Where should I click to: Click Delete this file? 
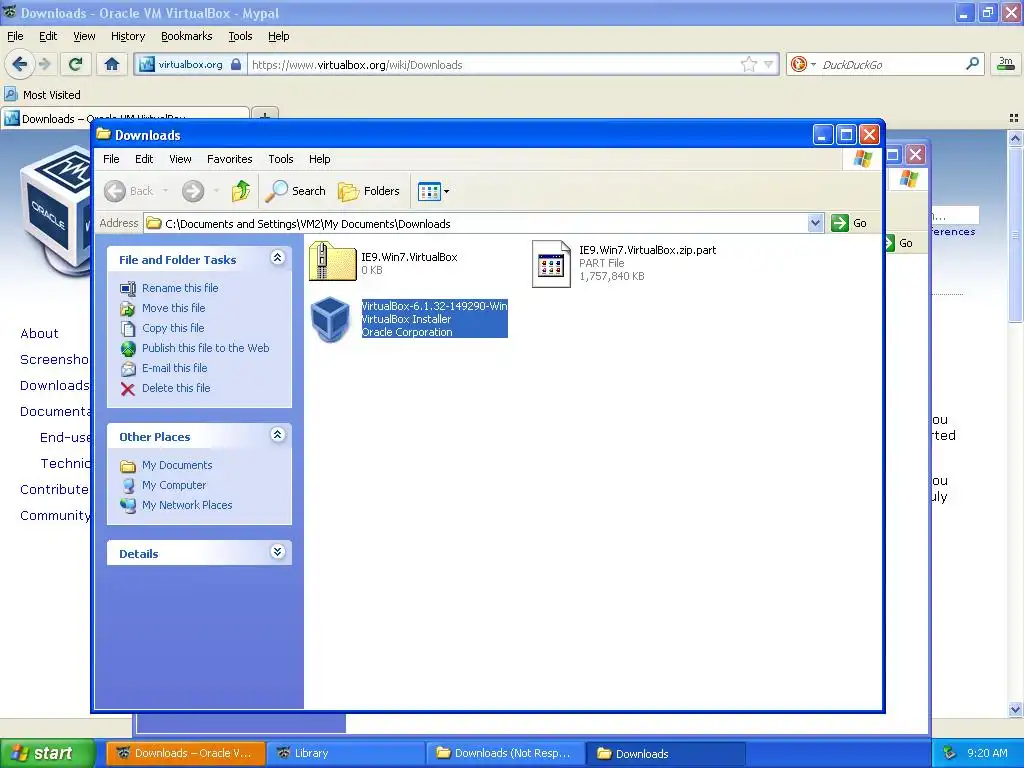point(176,388)
